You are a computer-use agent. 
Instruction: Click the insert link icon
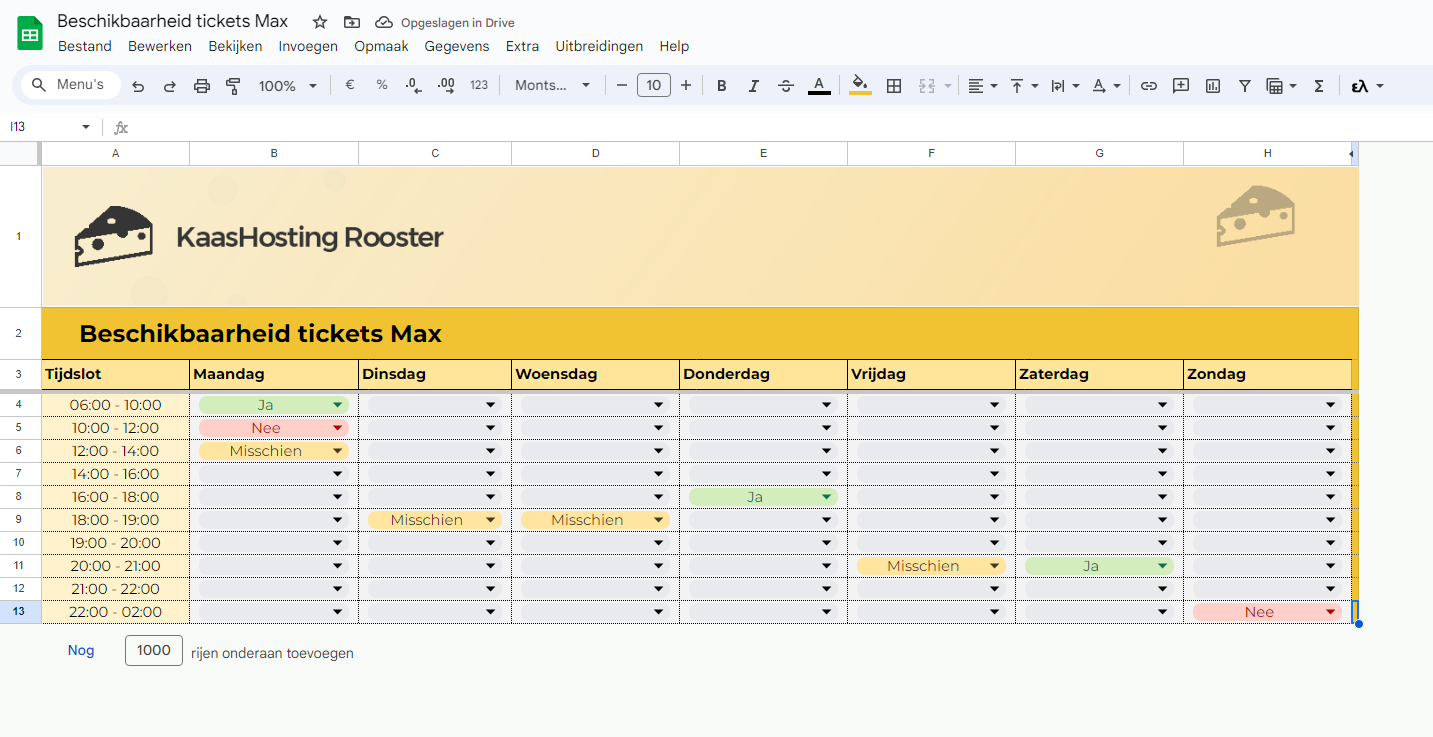1149,86
